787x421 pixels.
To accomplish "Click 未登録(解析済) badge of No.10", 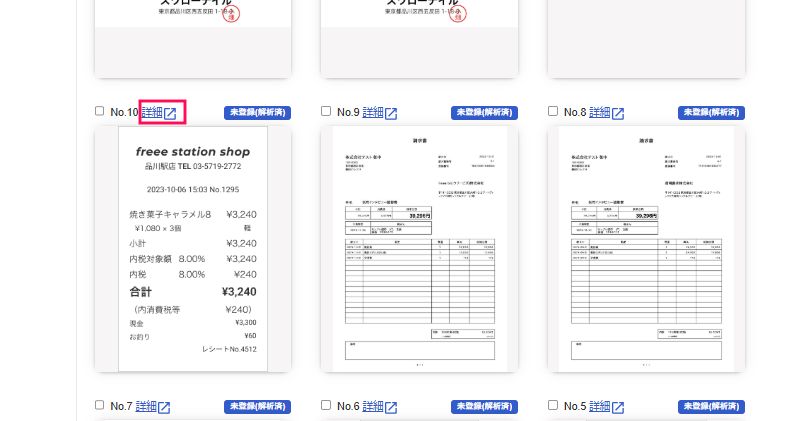I will [257, 112].
